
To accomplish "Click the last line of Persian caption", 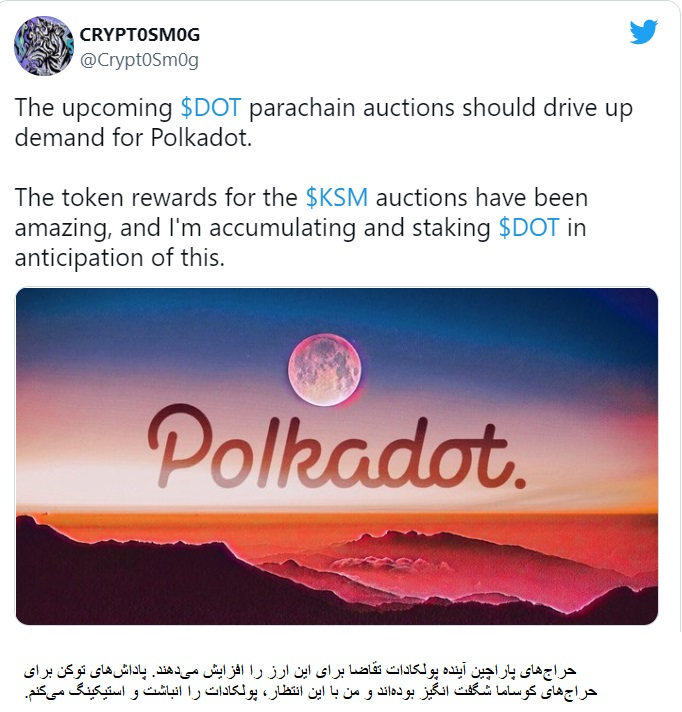I will point(311,692).
